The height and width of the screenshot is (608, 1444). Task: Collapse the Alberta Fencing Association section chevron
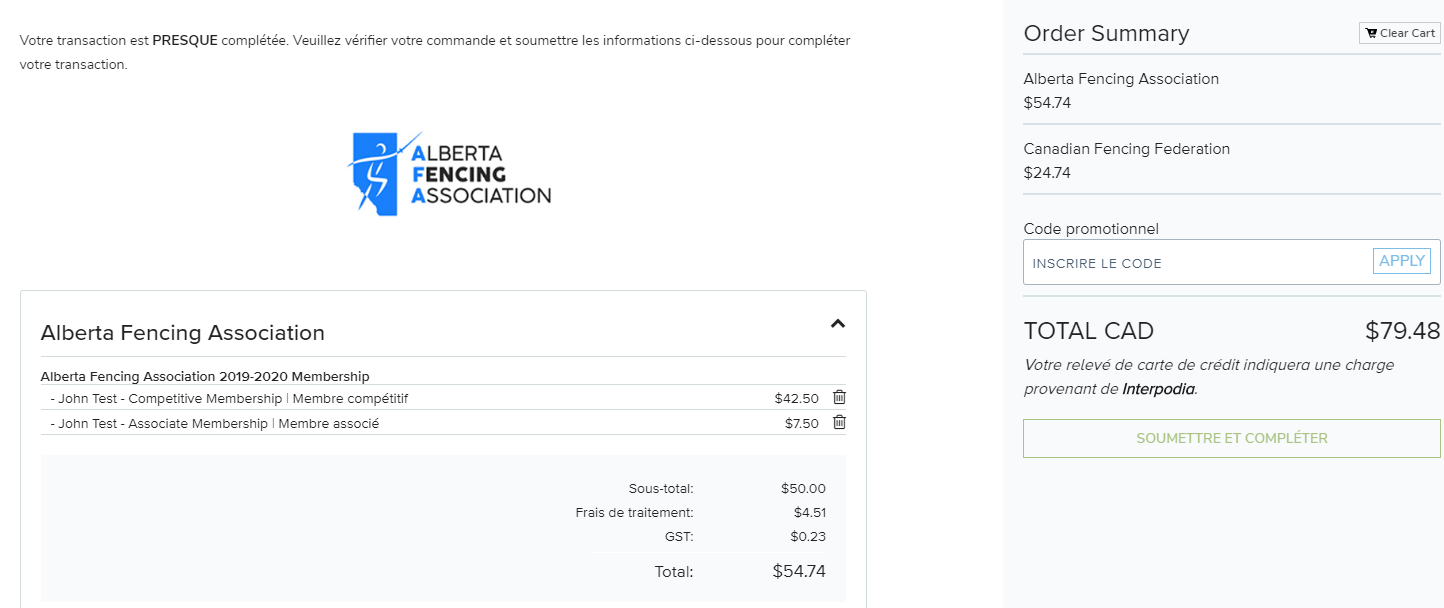[x=838, y=323]
